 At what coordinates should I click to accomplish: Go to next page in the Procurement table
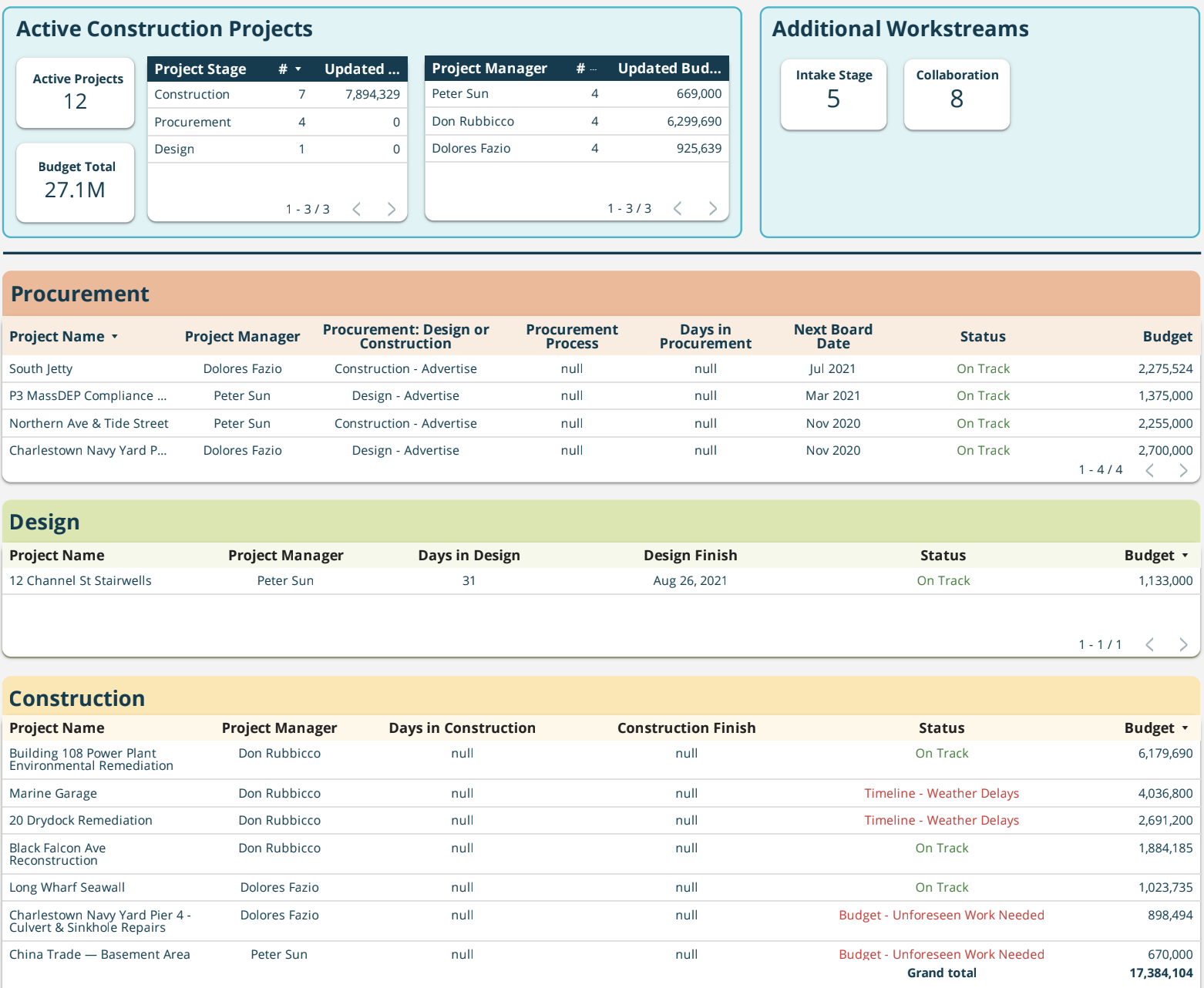tap(1184, 469)
